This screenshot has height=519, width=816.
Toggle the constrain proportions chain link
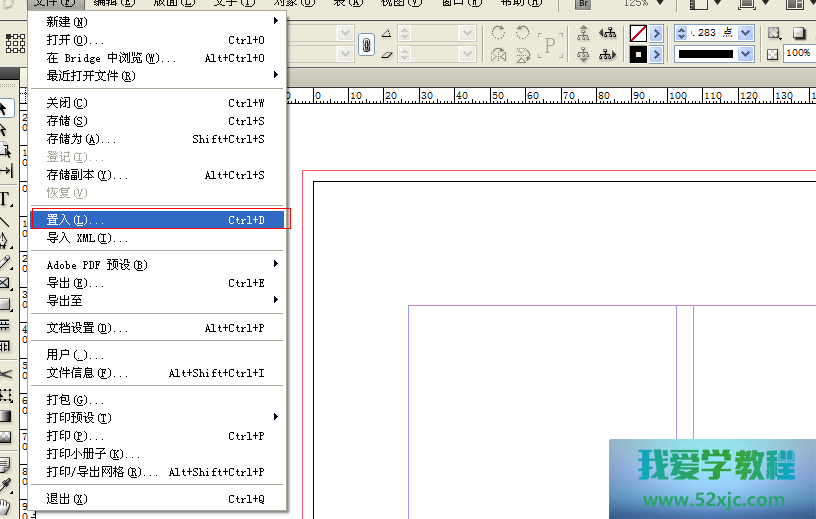pos(366,44)
